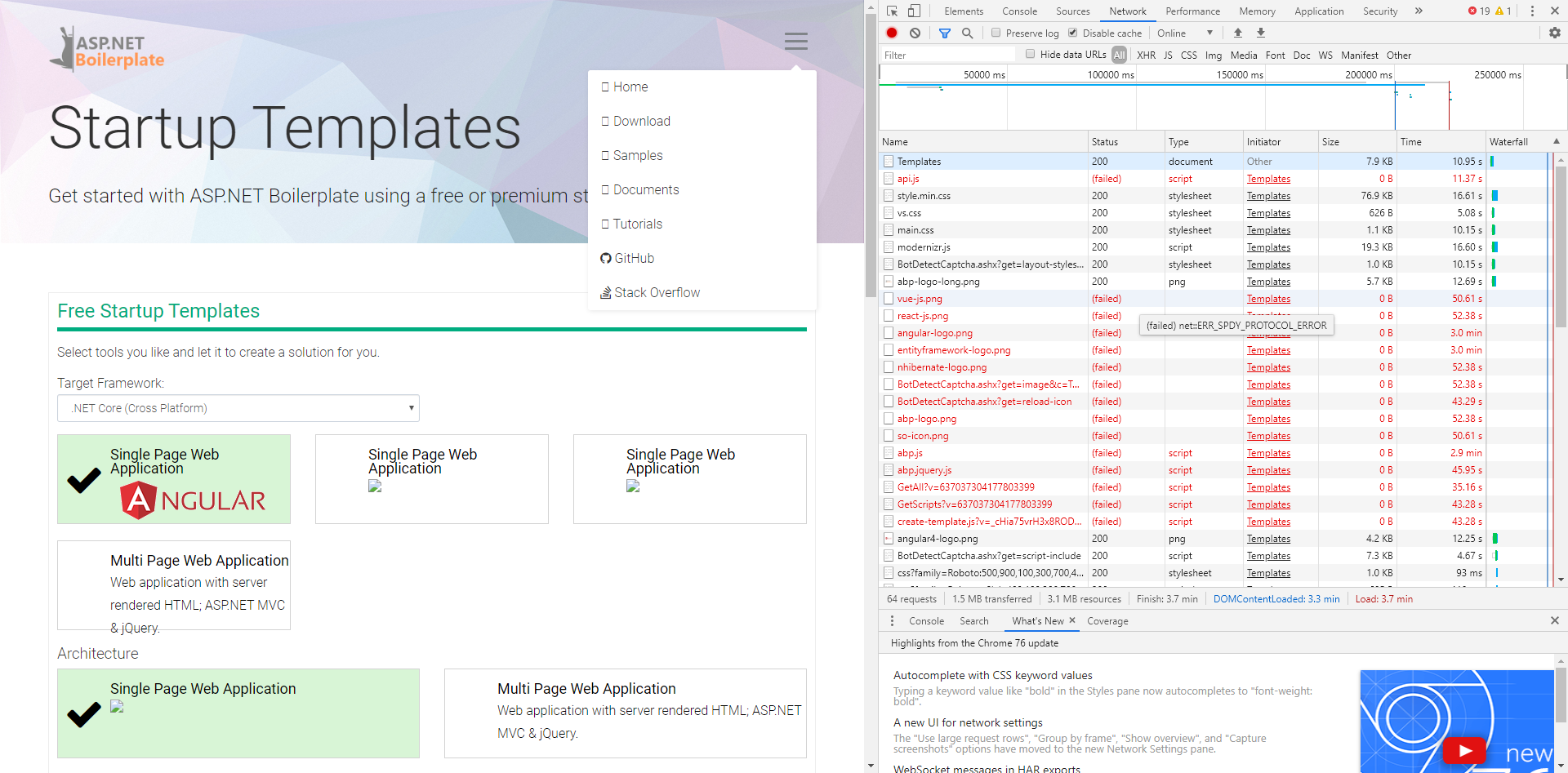Open the network request filter bar
The height and width of the screenshot is (773, 1568).
(x=945, y=33)
